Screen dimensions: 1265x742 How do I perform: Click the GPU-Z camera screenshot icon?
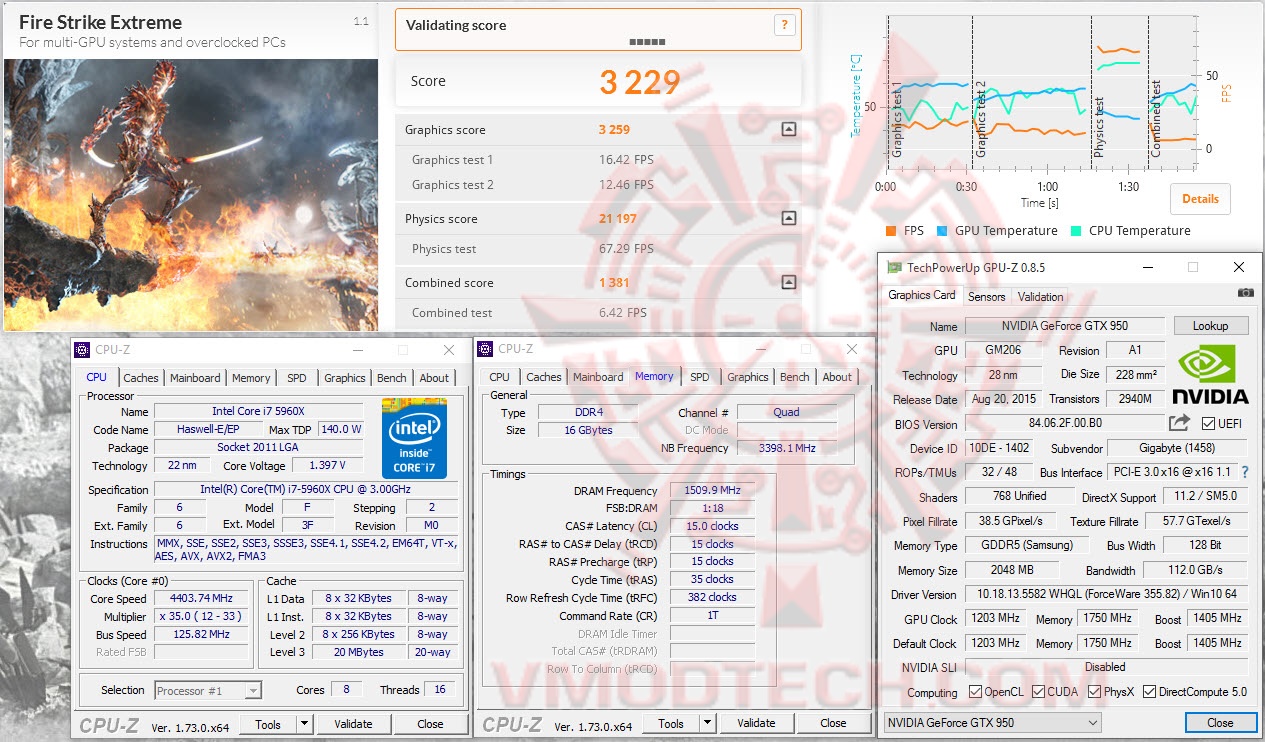[x=1245, y=293]
